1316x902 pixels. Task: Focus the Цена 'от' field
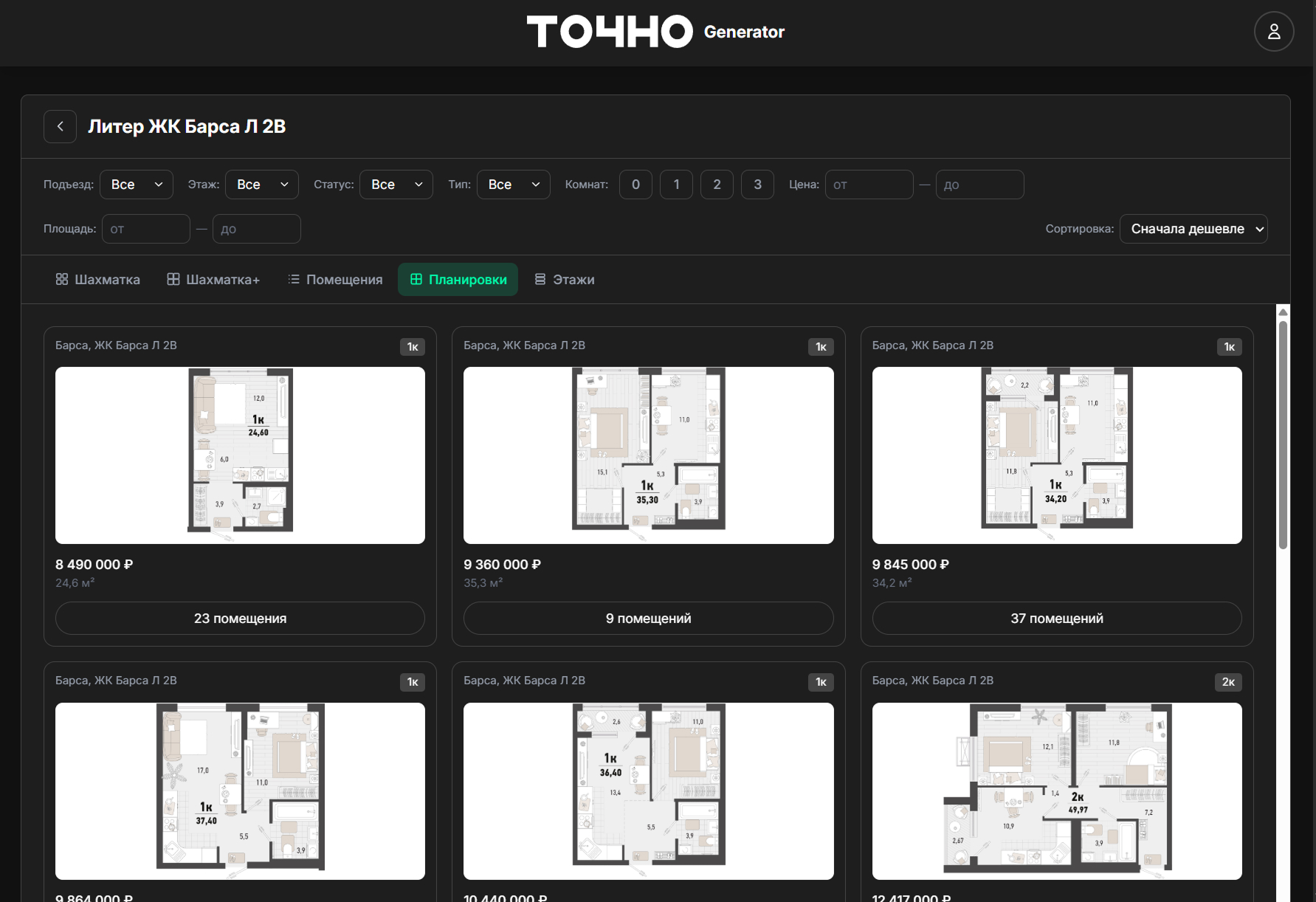[869, 185]
